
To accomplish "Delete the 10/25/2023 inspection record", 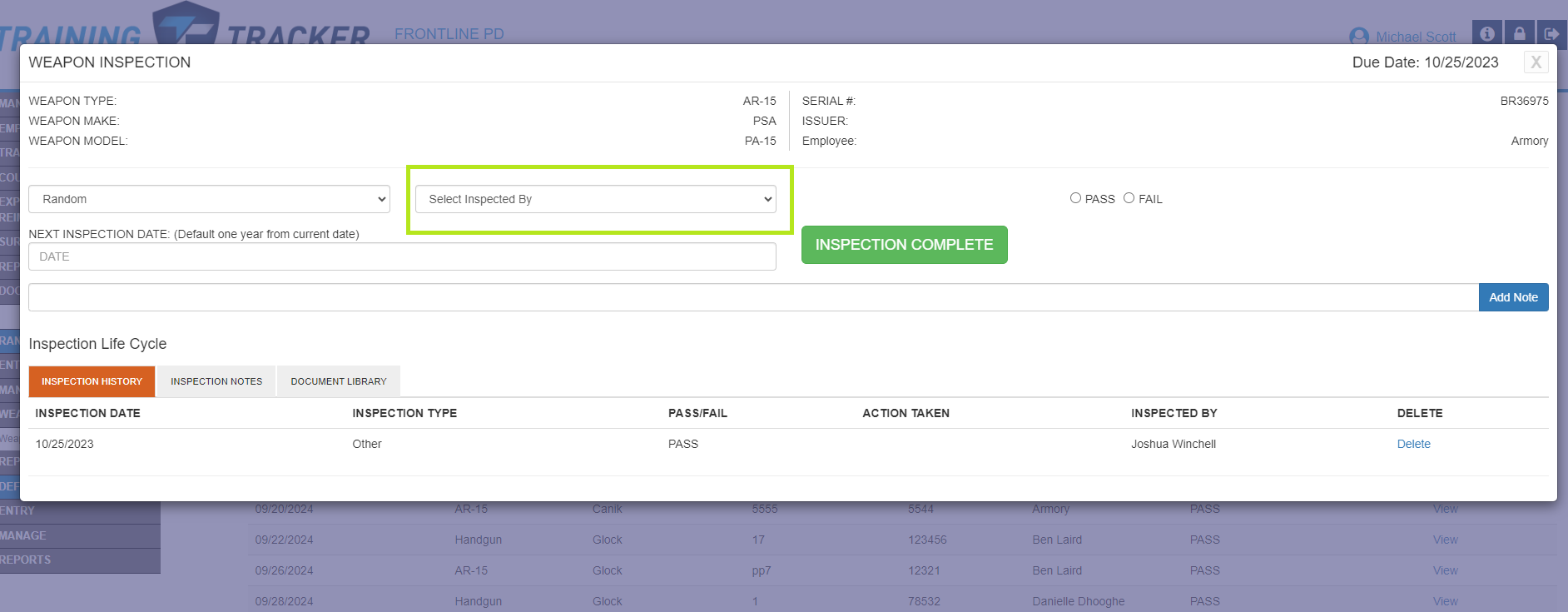I will (1413, 444).
